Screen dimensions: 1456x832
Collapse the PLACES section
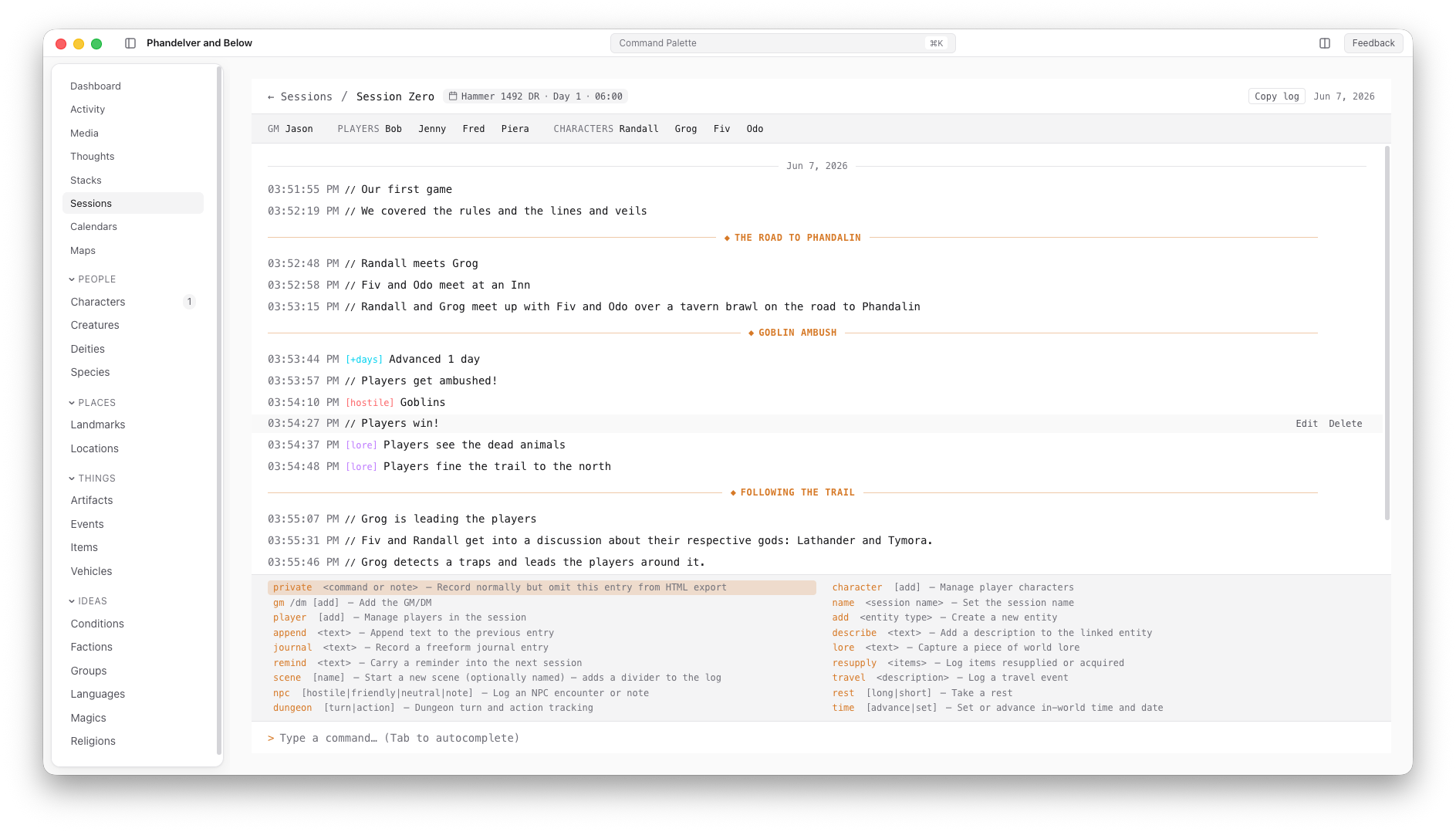point(93,403)
